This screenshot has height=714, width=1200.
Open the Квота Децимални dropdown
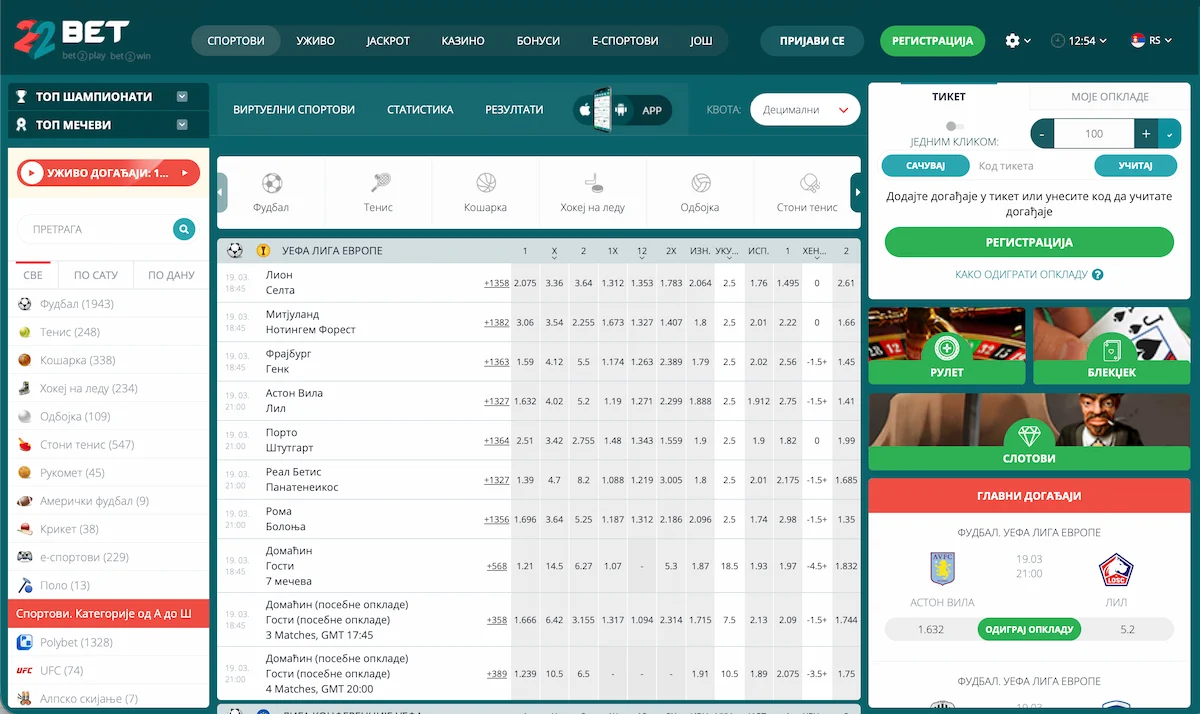[805, 110]
